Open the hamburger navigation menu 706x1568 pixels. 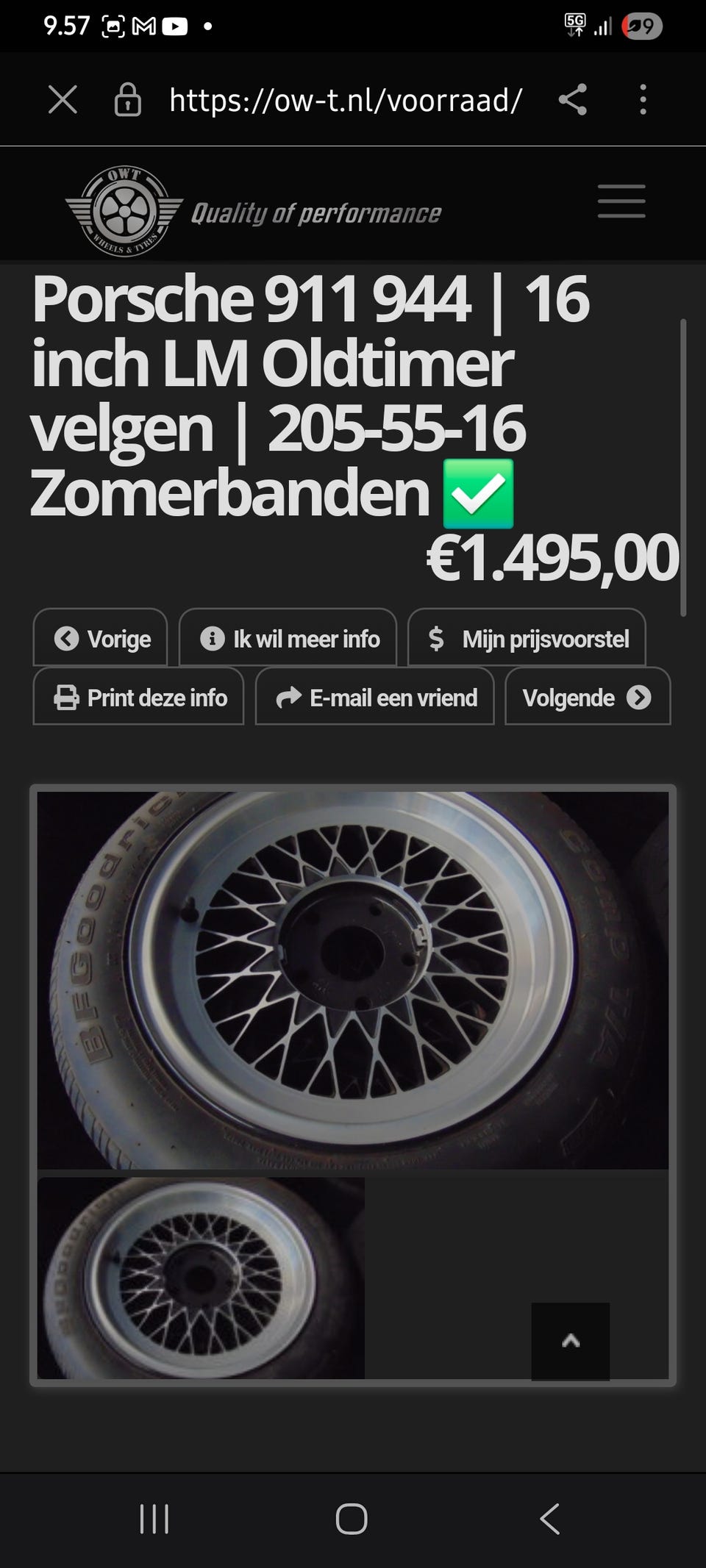point(621,201)
